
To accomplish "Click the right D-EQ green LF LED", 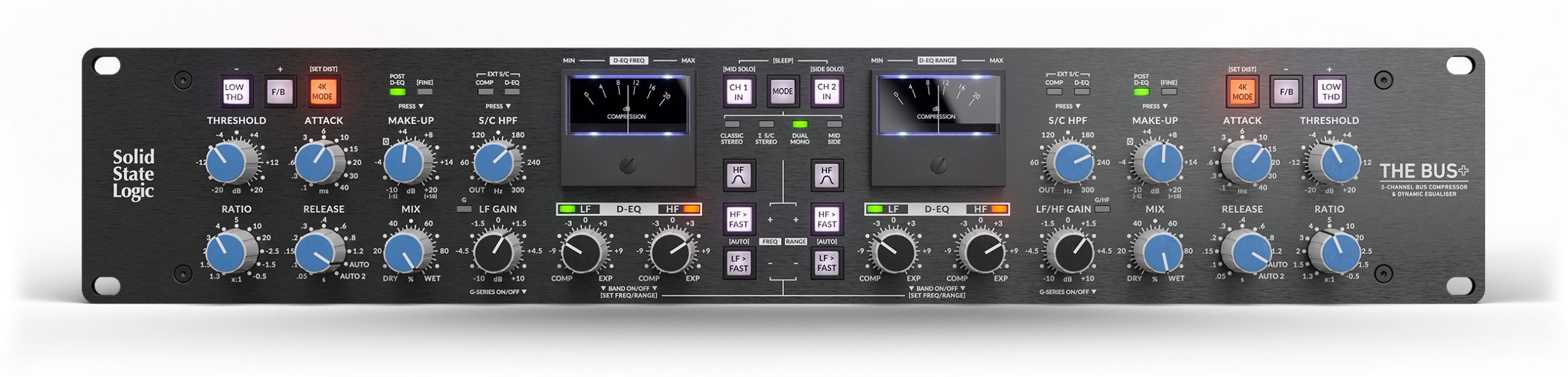I will (875, 209).
